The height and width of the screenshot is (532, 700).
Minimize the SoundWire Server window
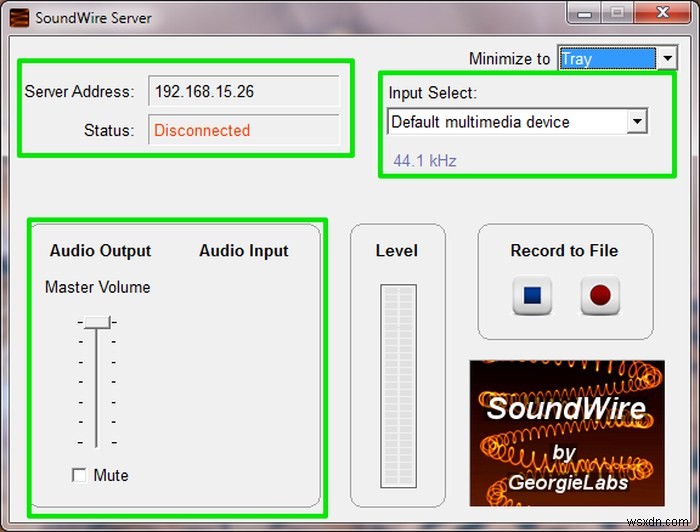584,13
